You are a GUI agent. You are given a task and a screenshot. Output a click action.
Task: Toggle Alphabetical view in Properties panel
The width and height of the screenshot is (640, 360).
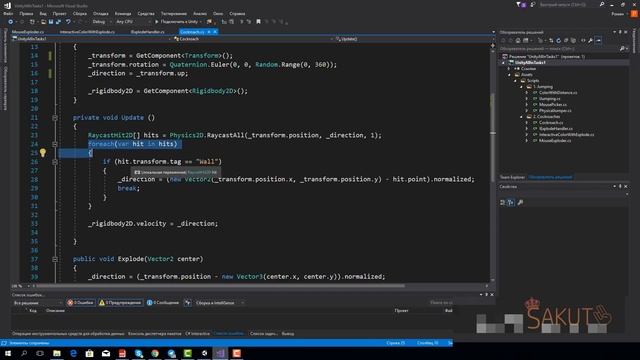click(x=511, y=202)
